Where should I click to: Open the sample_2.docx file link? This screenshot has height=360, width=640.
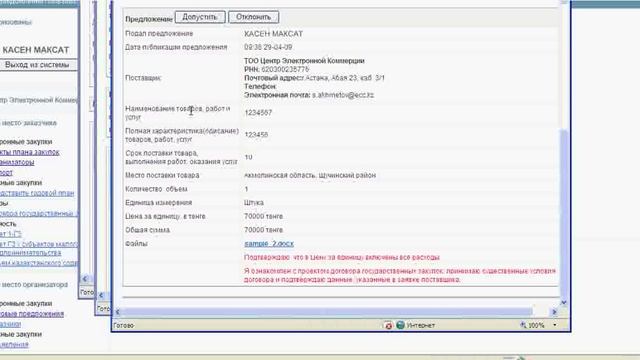pyautogui.click(x=269, y=244)
